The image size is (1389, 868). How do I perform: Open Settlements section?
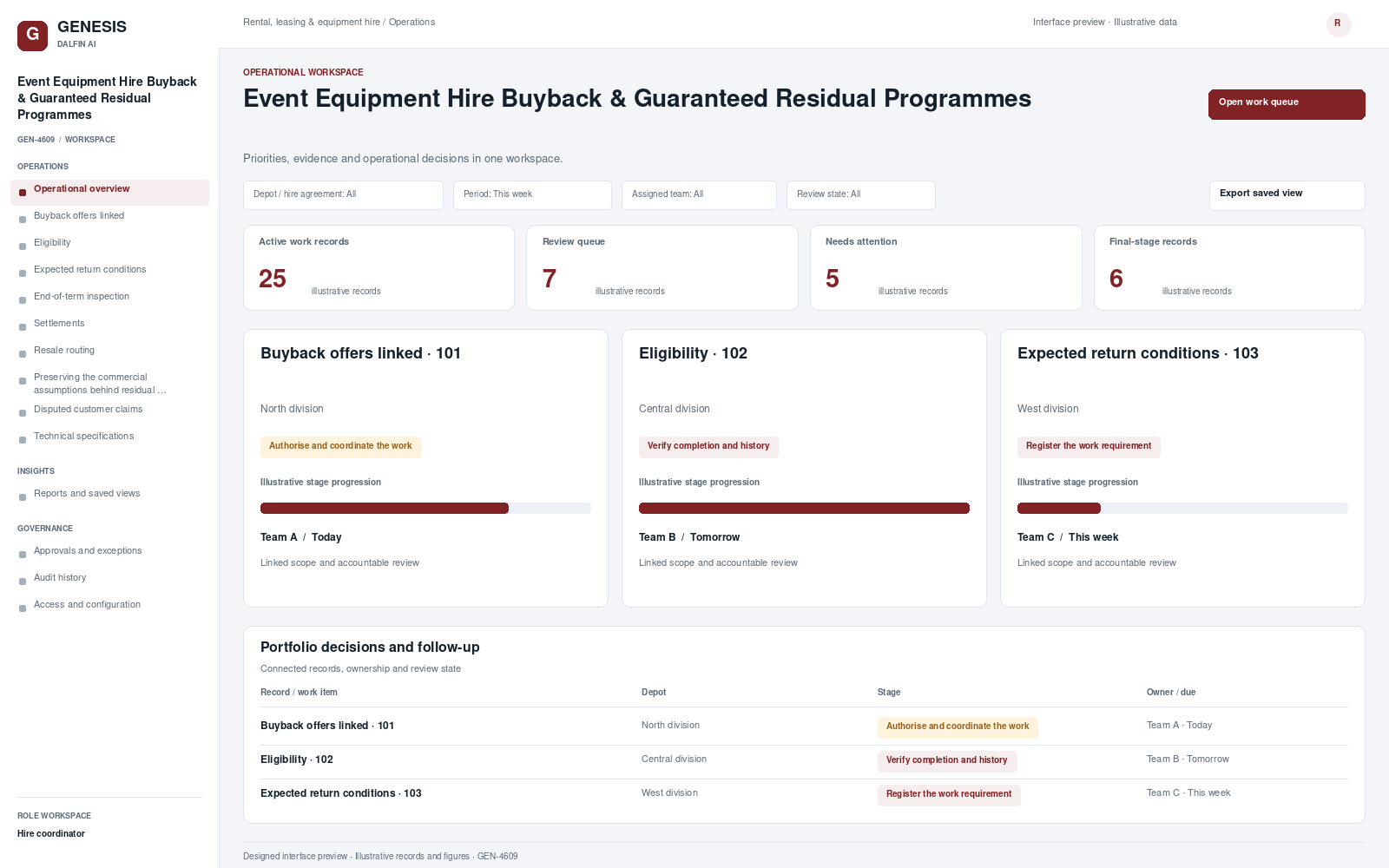109,324
